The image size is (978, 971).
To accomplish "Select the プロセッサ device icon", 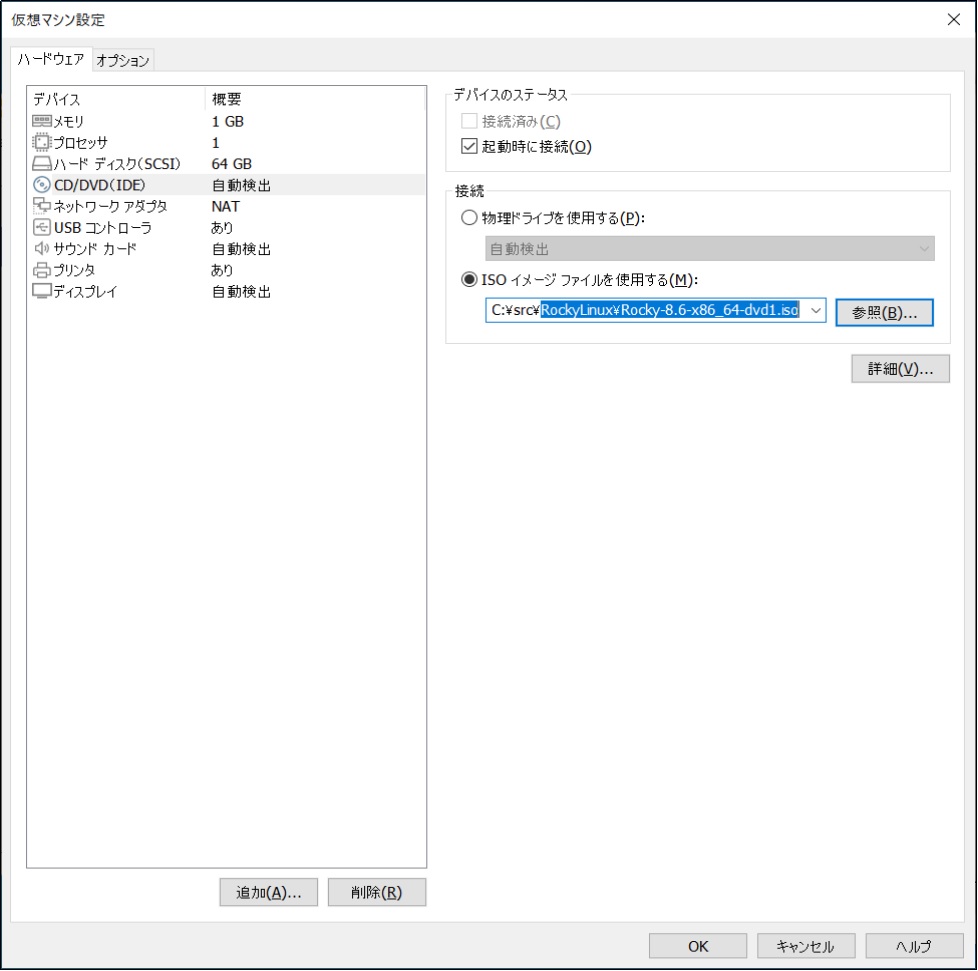I will (x=43, y=141).
